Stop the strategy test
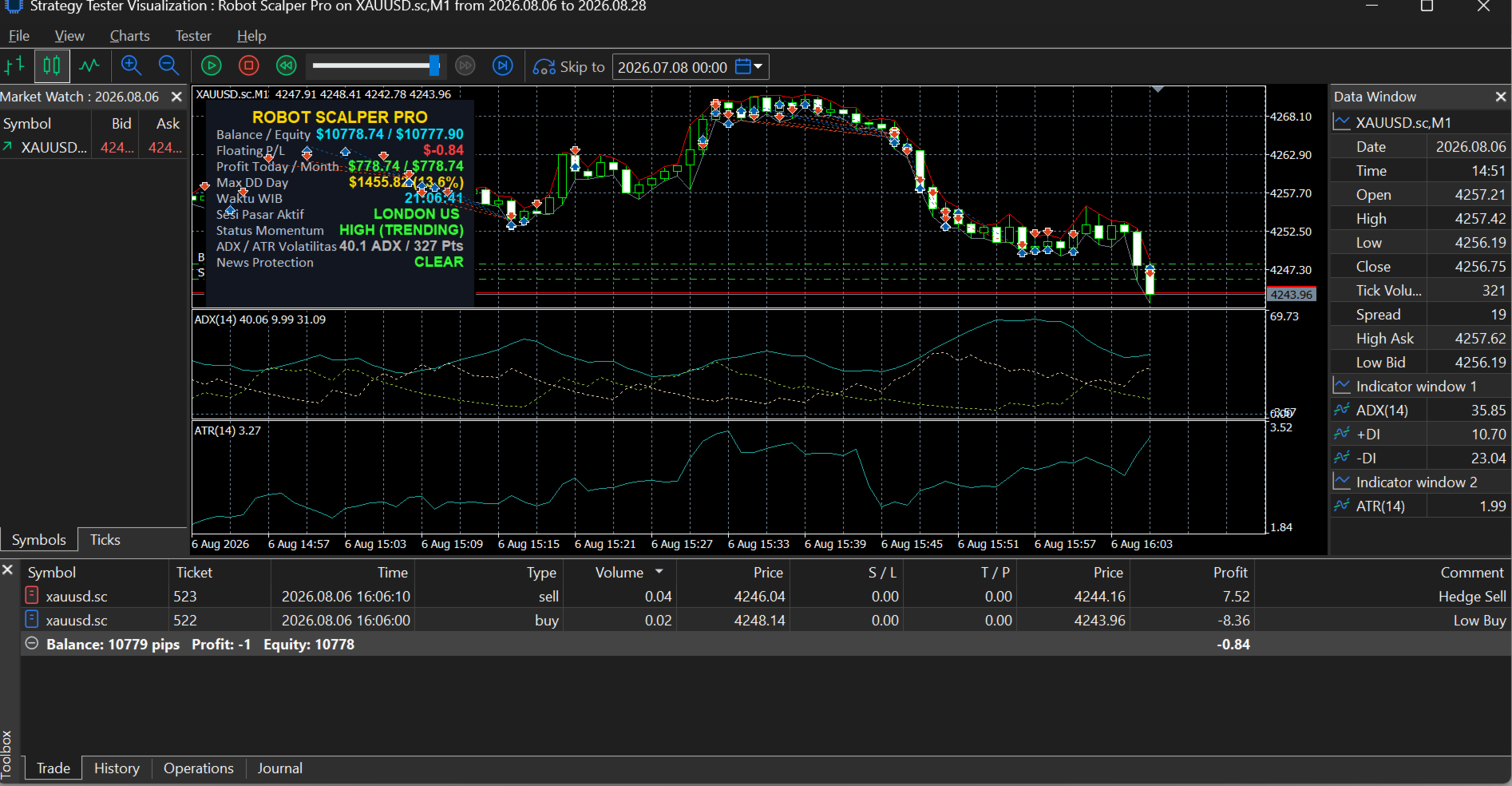1512x786 pixels. click(x=249, y=65)
